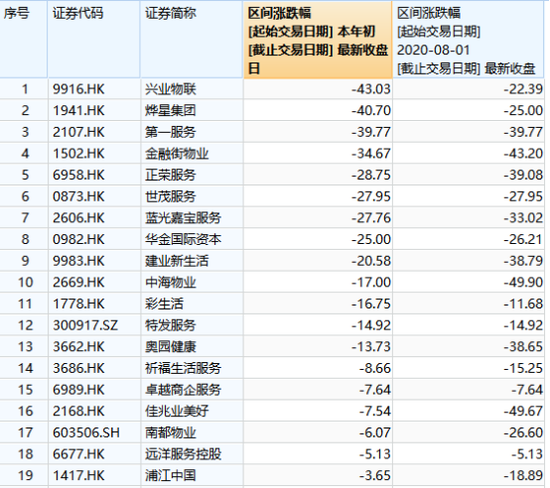The width and height of the screenshot is (550, 488).
Task: Click stock name 建业新生活
Action: [177, 261]
